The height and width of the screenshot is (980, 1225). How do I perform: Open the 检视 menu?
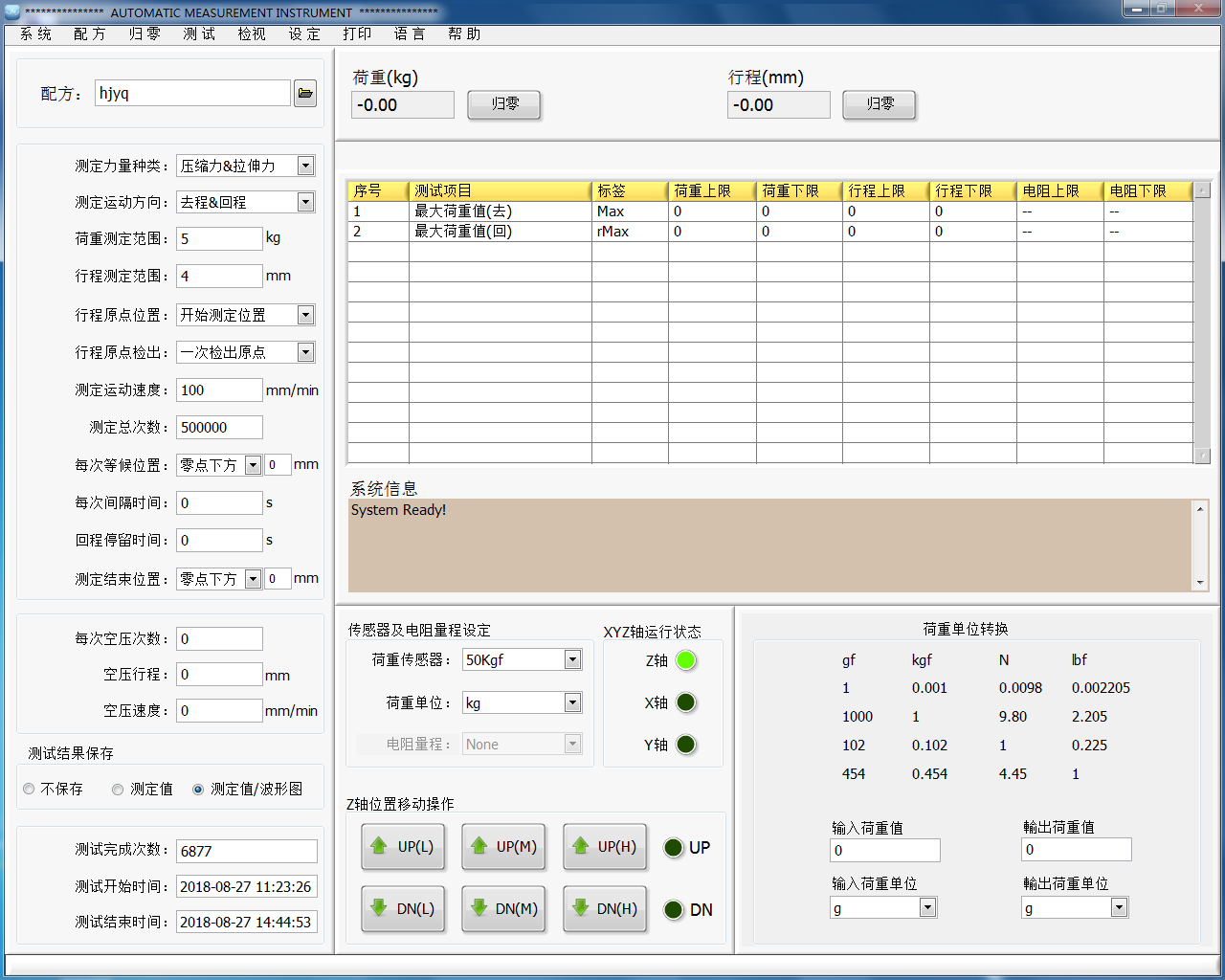coord(253,33)
